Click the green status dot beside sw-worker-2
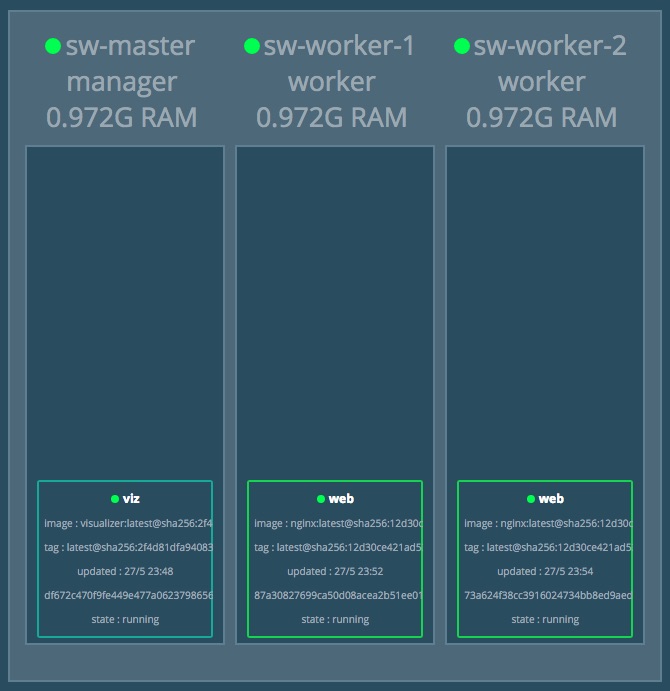Viewport: 670px width, 691px height. pyautogui.click(x=462, y=47)
